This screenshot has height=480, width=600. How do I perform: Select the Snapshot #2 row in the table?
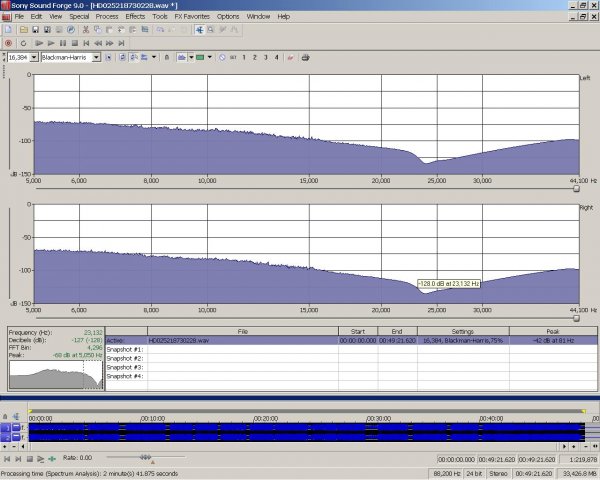(126, 358)
